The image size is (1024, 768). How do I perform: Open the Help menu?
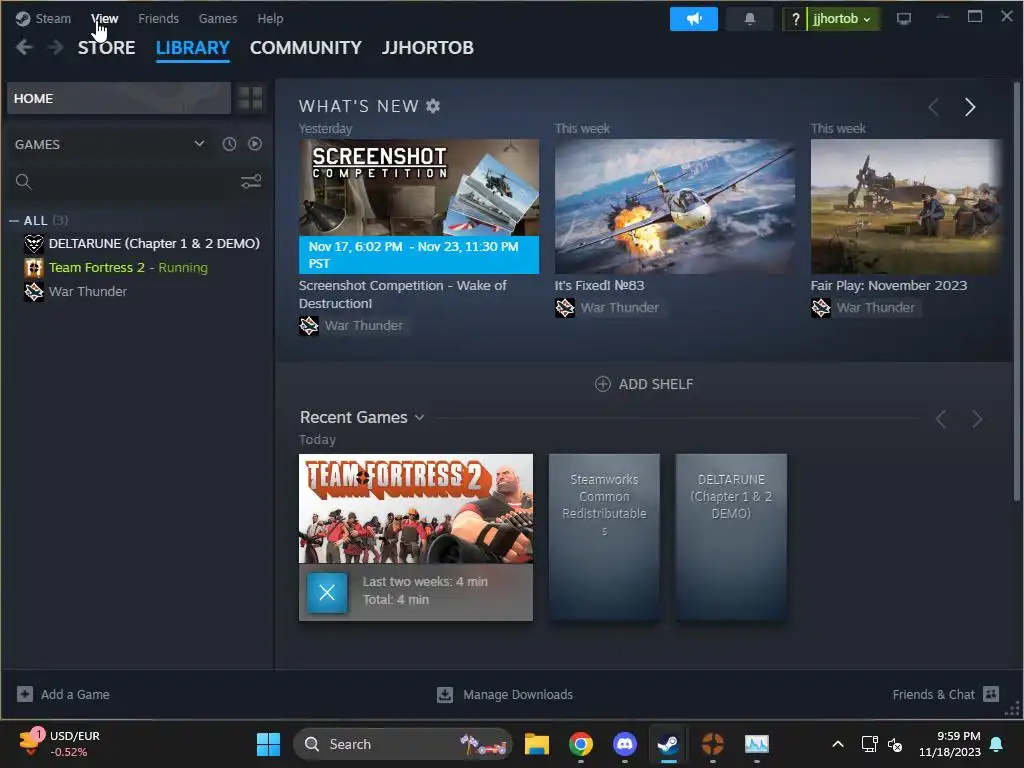click(x=270, y=18)
